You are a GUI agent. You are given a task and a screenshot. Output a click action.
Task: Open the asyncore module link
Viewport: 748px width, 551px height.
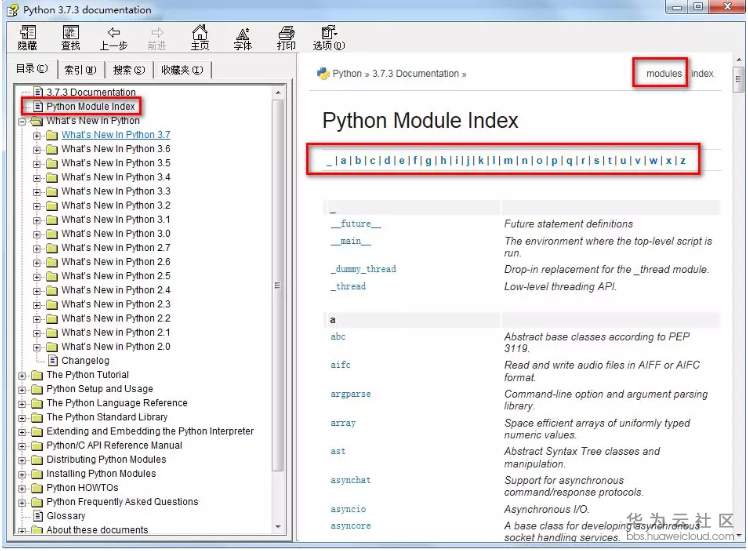351,526
